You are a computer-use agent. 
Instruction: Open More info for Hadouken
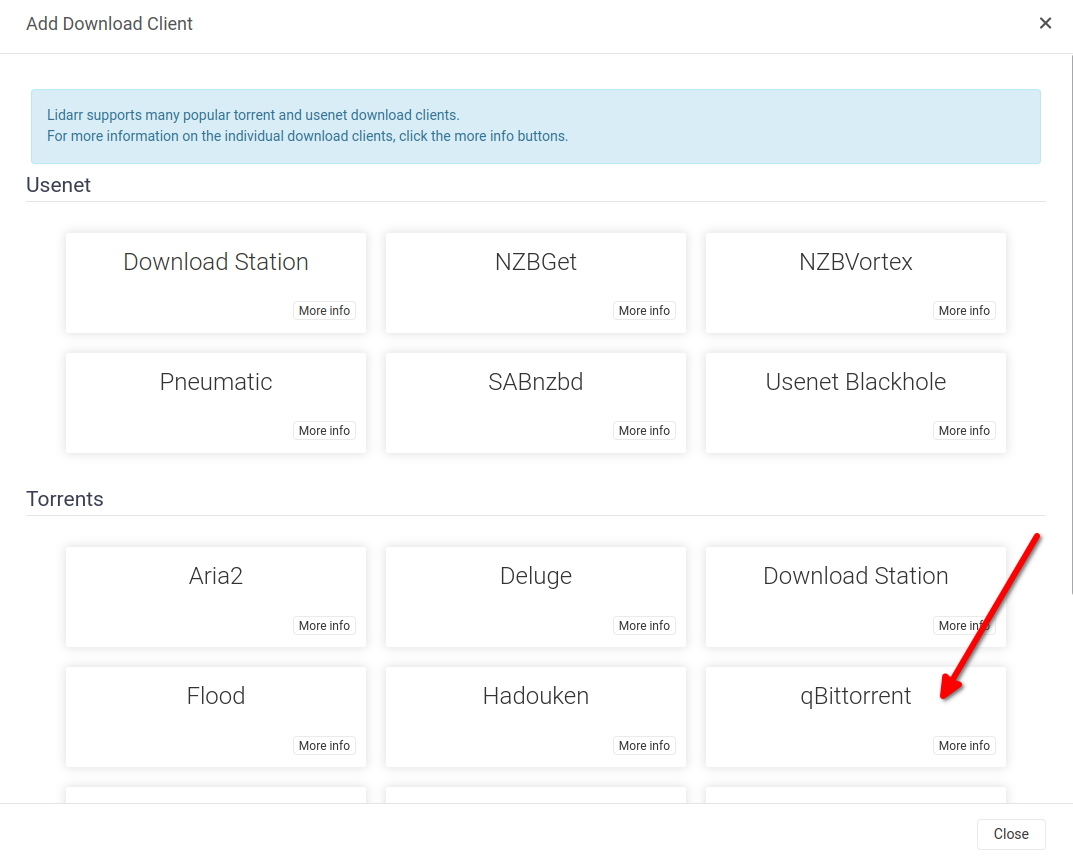[644, 745]
